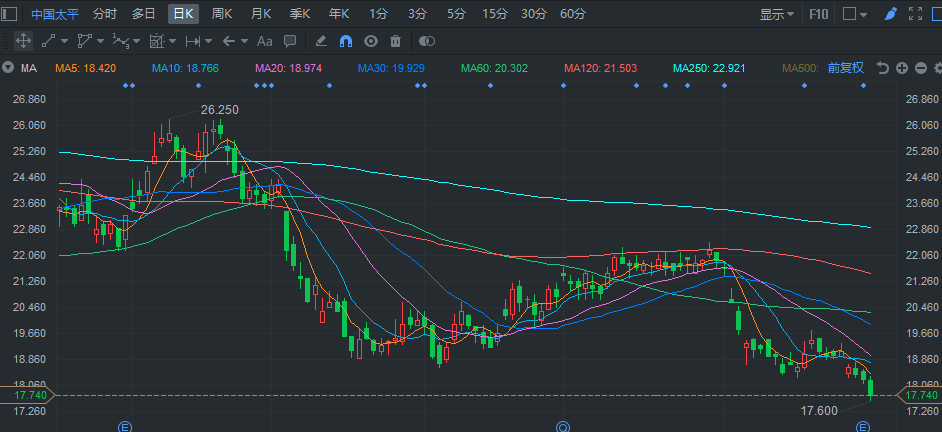Click the fullscreen expand icon

pos(916,13)
